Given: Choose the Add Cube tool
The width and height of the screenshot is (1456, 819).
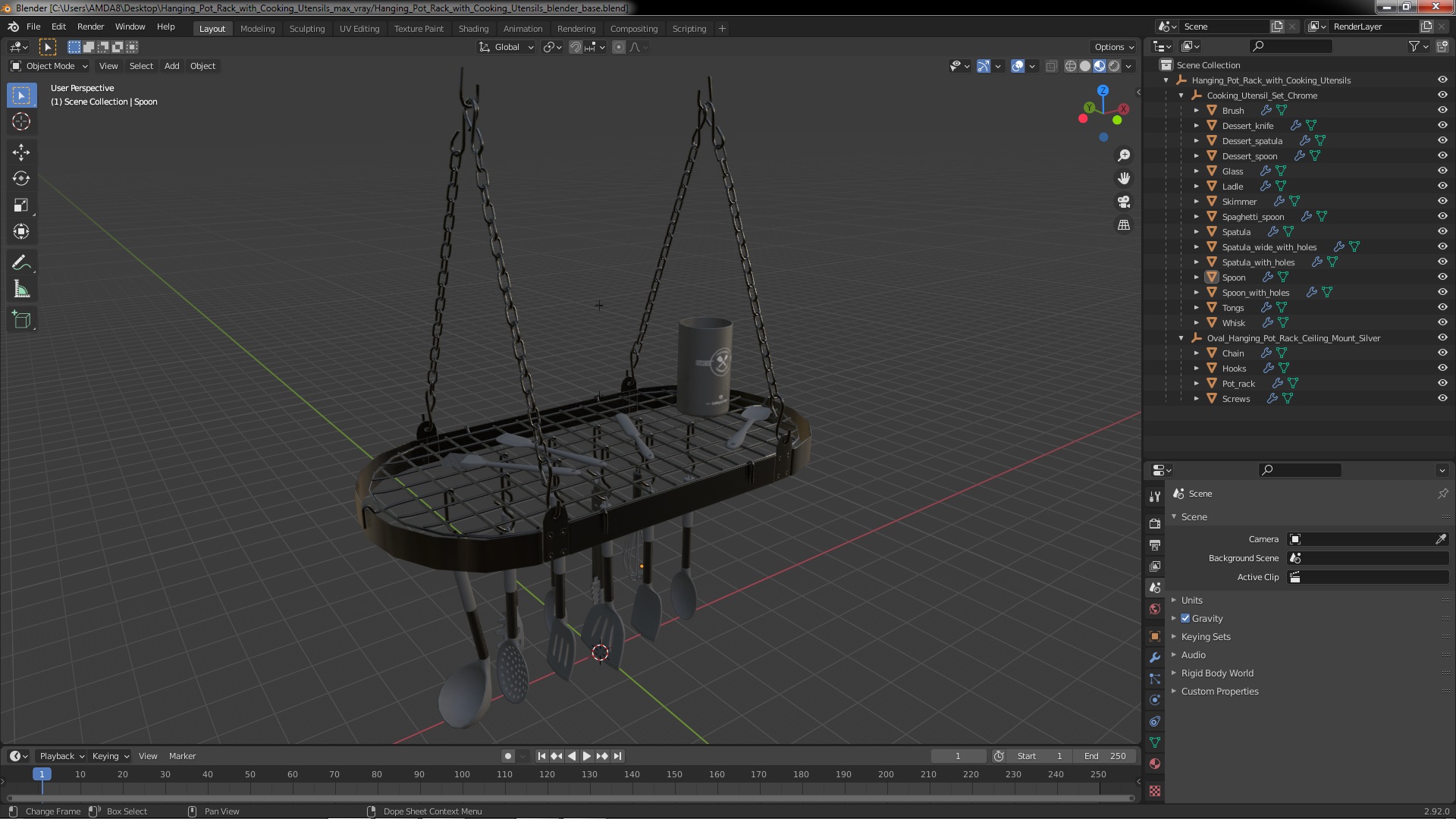Looking at the screenshot, I should [21, 319].
